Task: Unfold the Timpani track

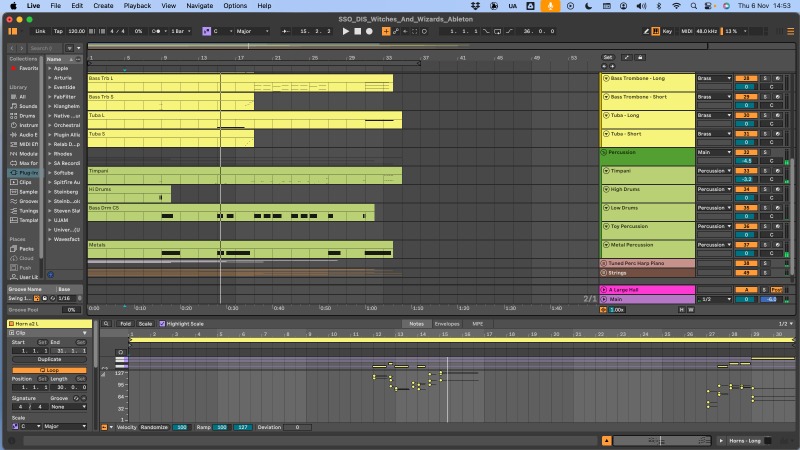Action: click(x=606, y=171)
